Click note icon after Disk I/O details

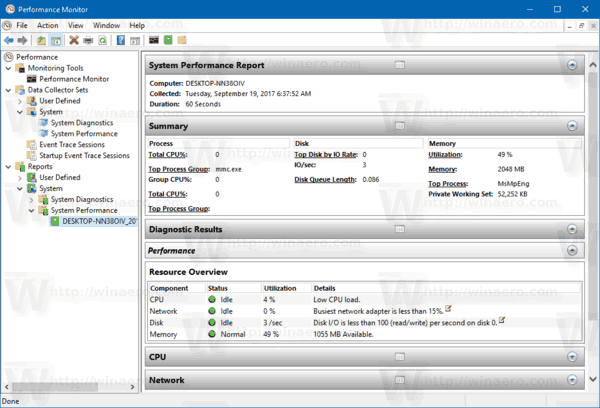[502, 320]
